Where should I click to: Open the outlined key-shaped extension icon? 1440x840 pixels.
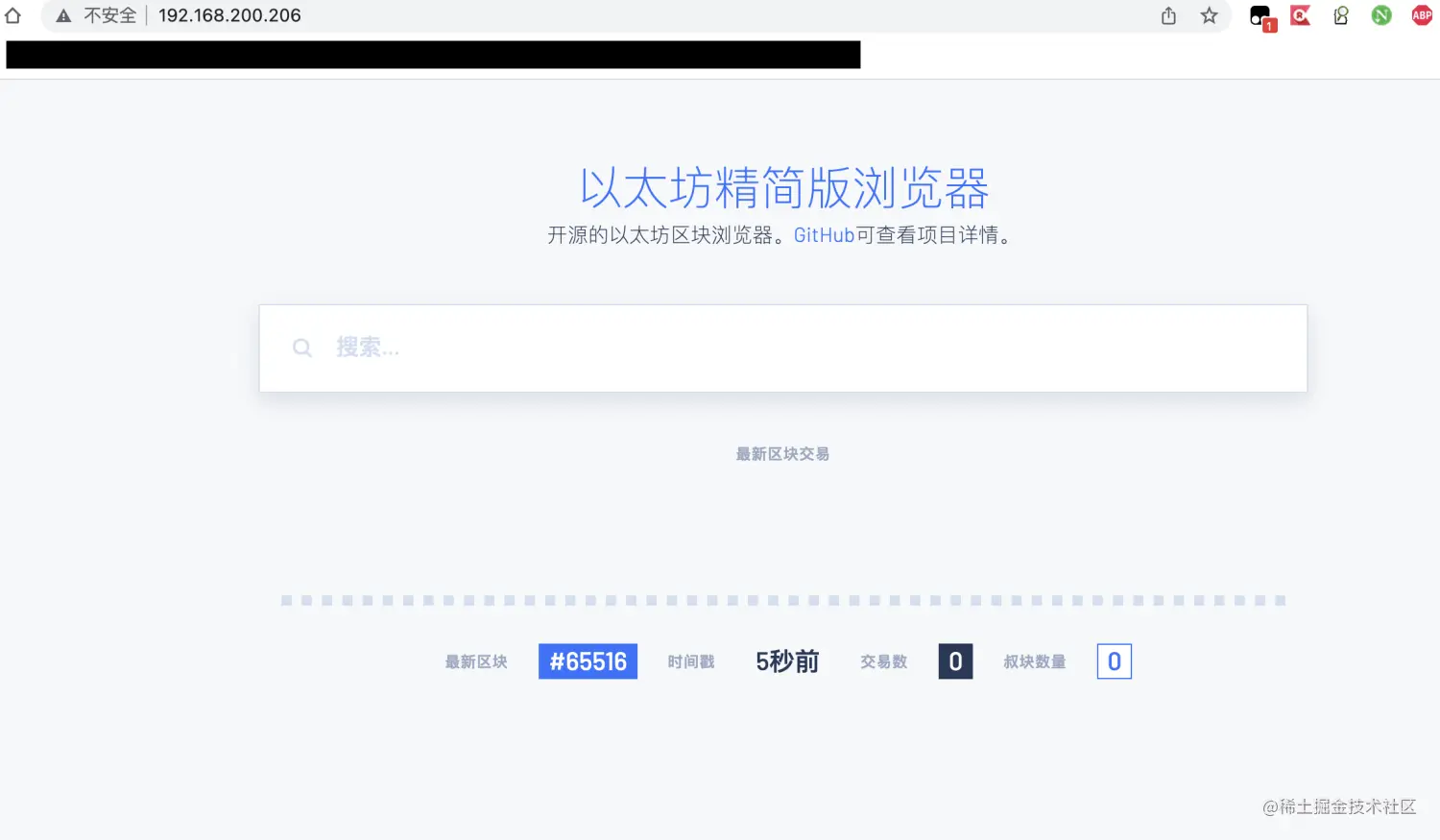(1341, 15)
